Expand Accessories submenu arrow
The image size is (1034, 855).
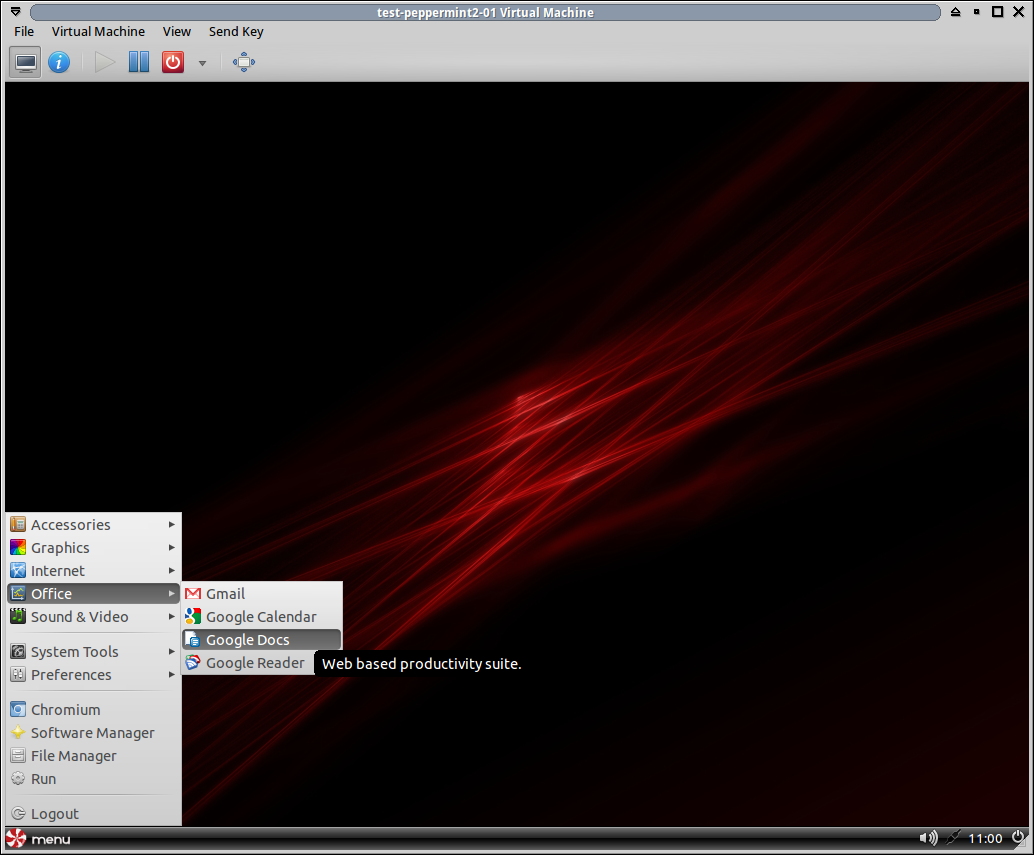[171, 525]
